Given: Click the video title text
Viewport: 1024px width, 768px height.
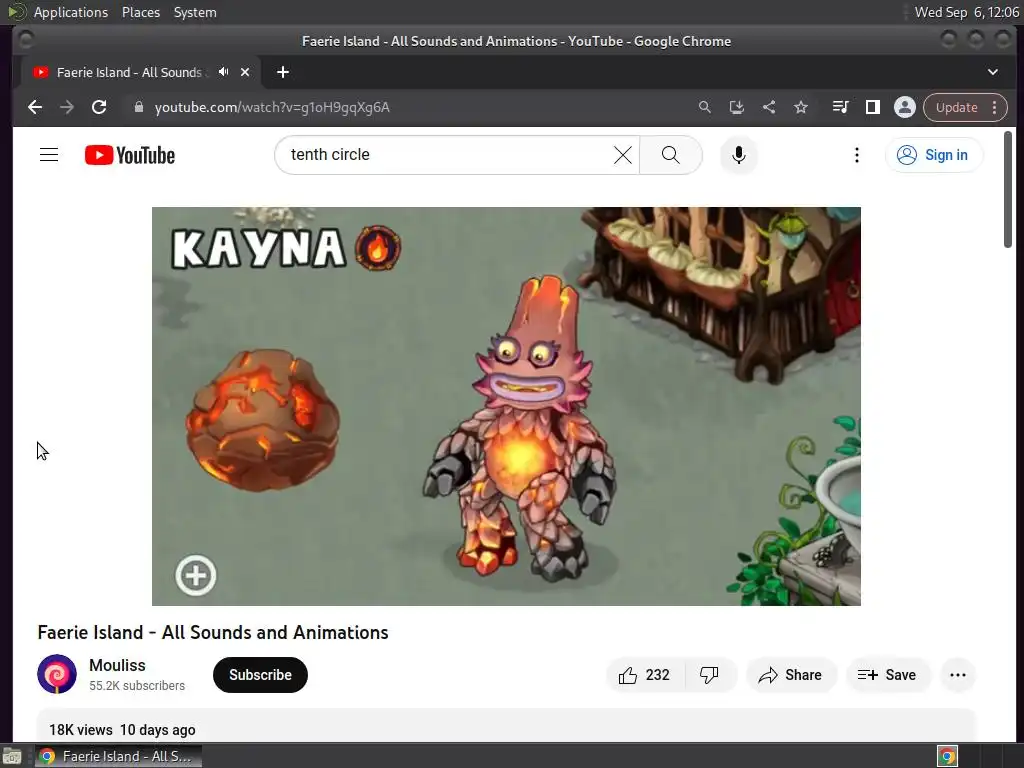Looking at the screenshot, I should [x=213, y=632].
